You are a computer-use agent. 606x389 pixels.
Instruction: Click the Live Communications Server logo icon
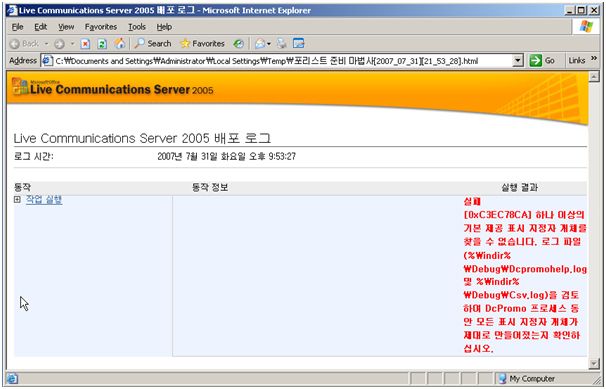20,87
